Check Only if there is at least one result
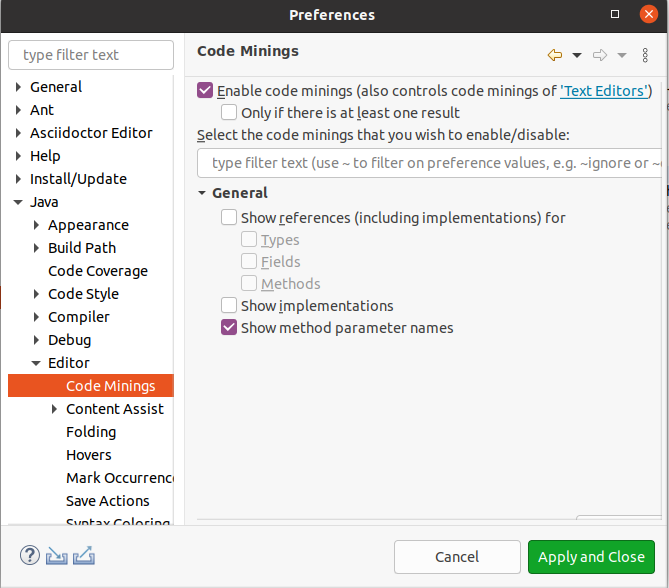Viewport: 669px width, 588px height. coord(229,113)
